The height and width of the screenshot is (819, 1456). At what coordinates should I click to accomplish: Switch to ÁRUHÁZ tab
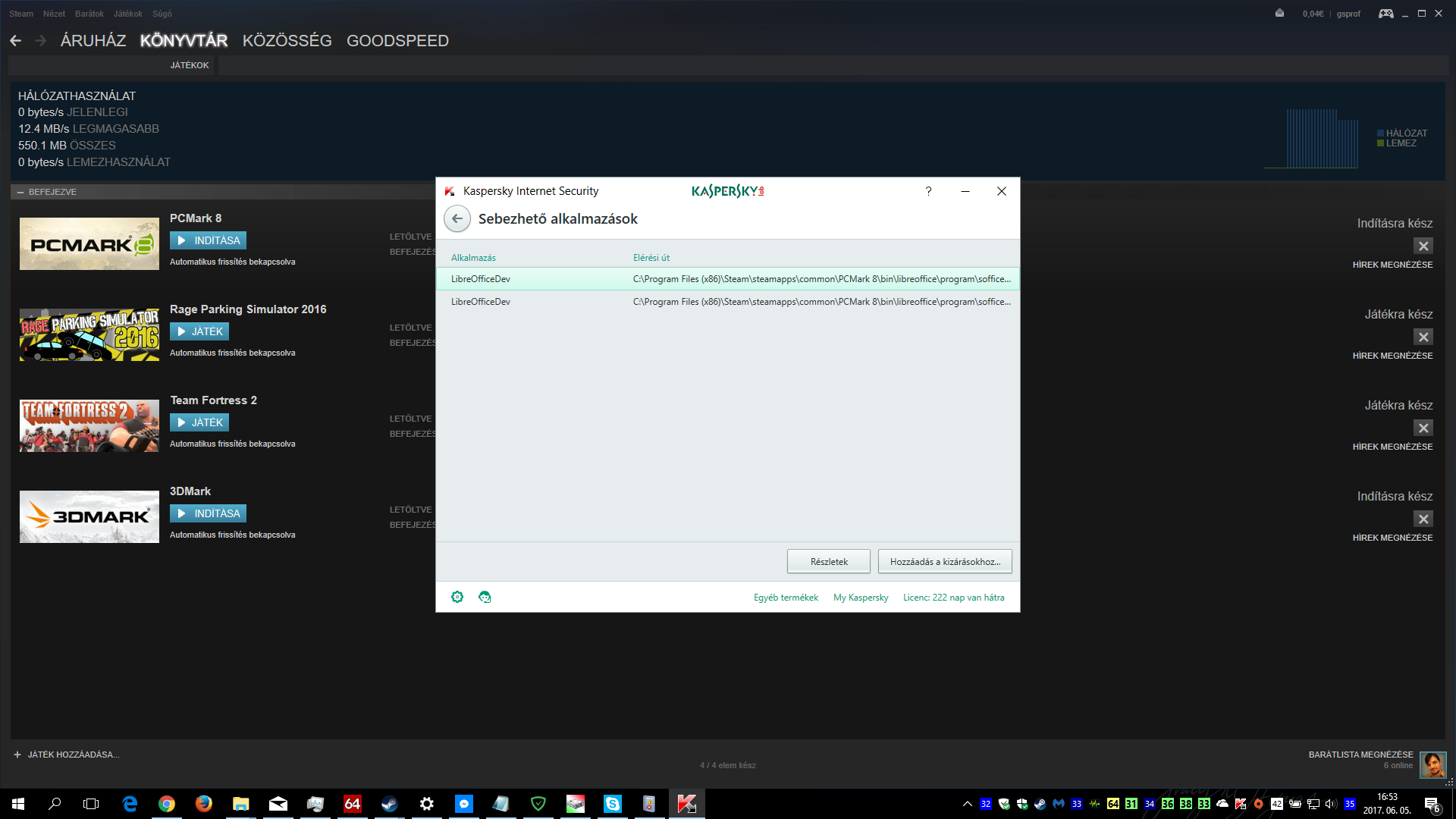point(93,41)
